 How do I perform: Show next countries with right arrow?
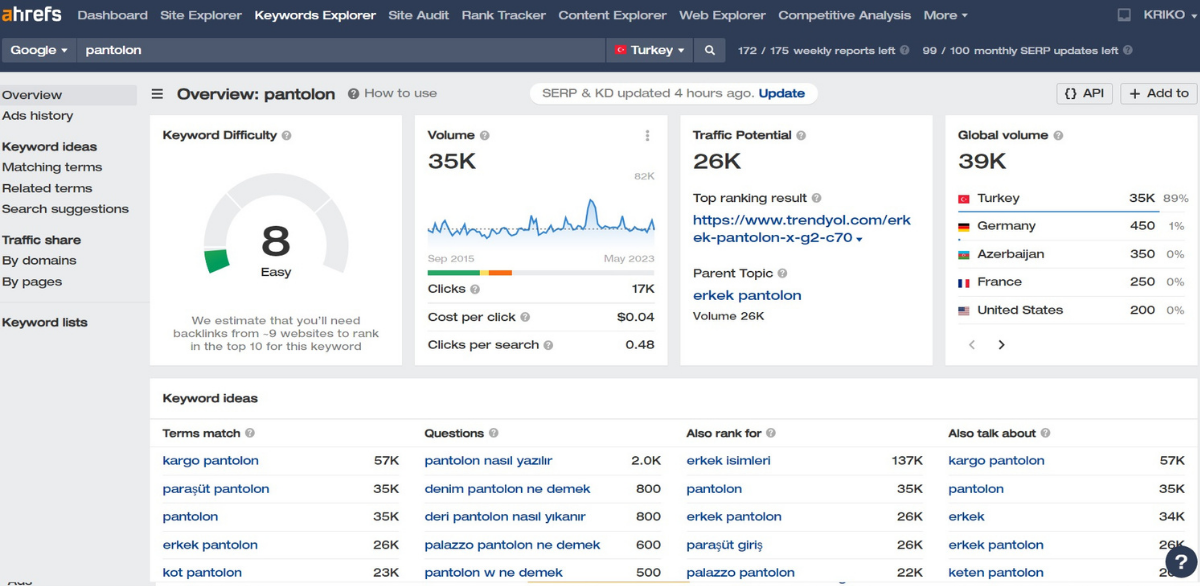point(1001,344)
